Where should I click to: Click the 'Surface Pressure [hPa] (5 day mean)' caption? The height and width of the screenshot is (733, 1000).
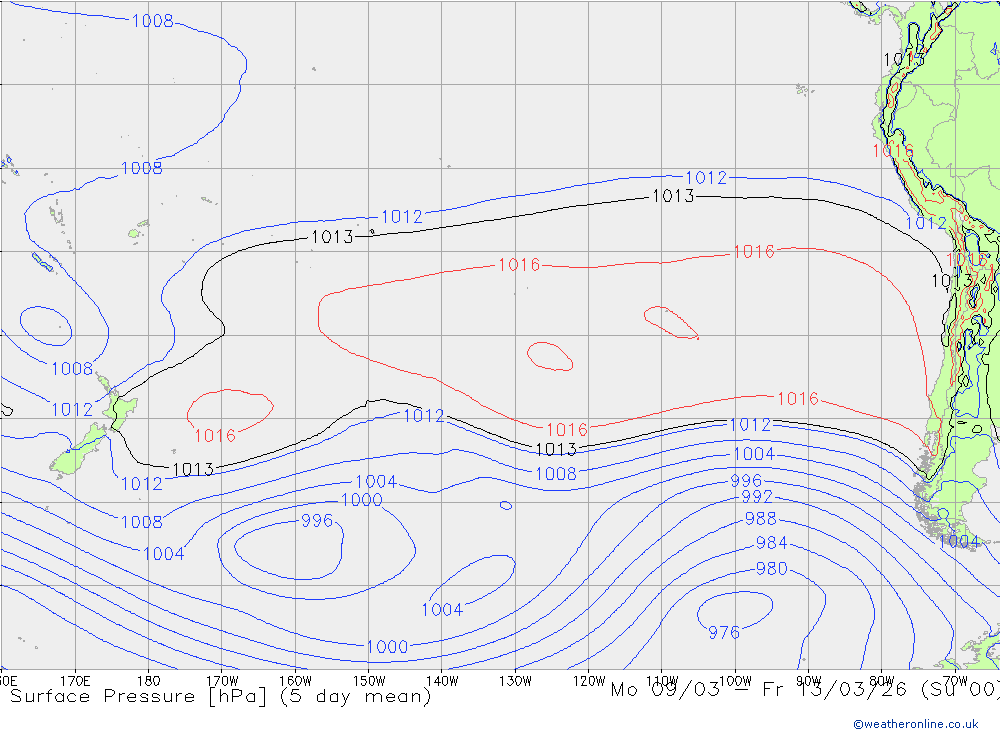[x=221, y=696]
